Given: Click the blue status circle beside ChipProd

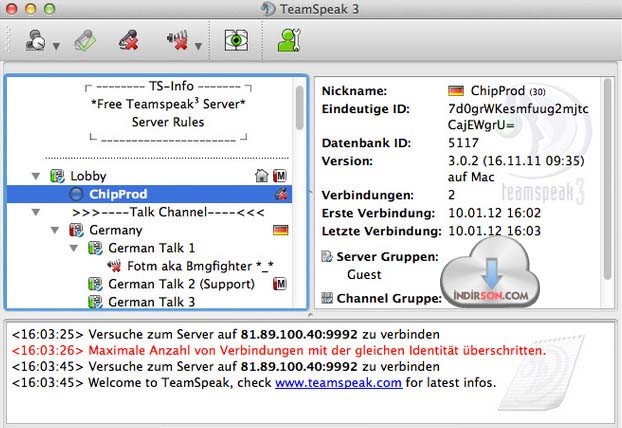Looking at the screenshot, I should click(x=76, y=194).
